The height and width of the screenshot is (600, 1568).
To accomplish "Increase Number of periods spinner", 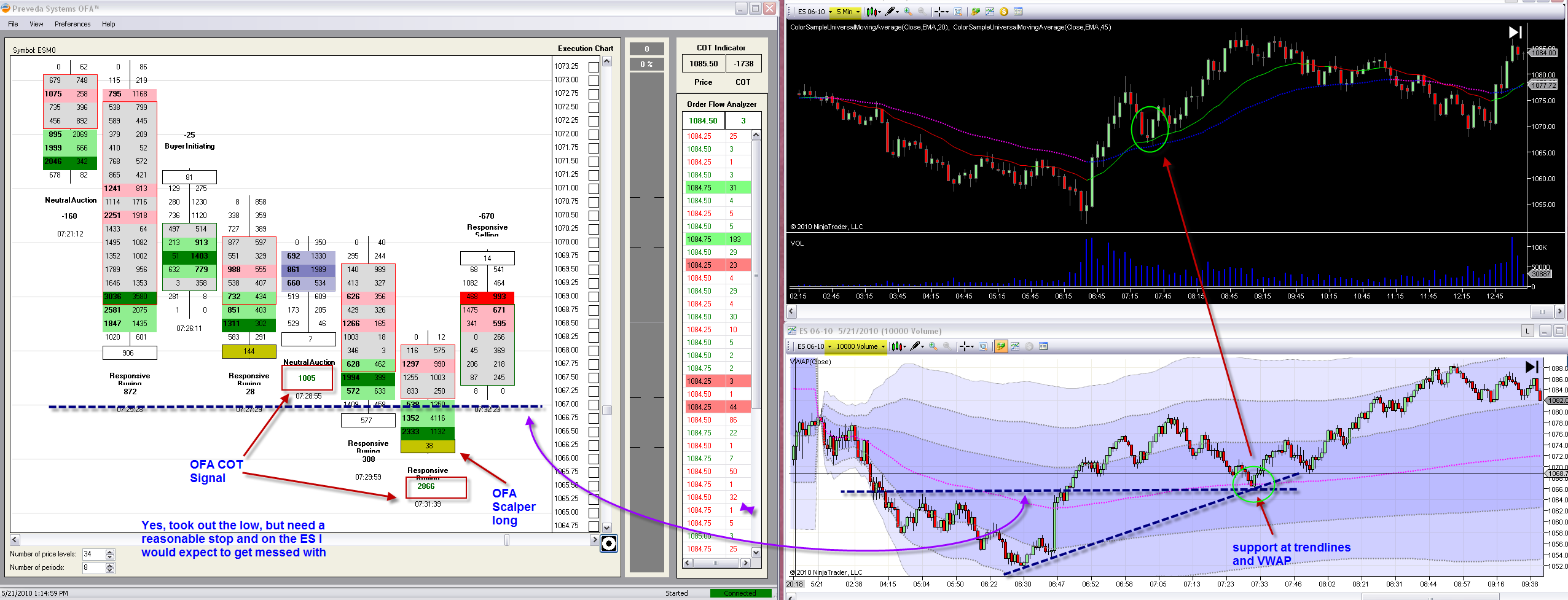I will (110, 565).
